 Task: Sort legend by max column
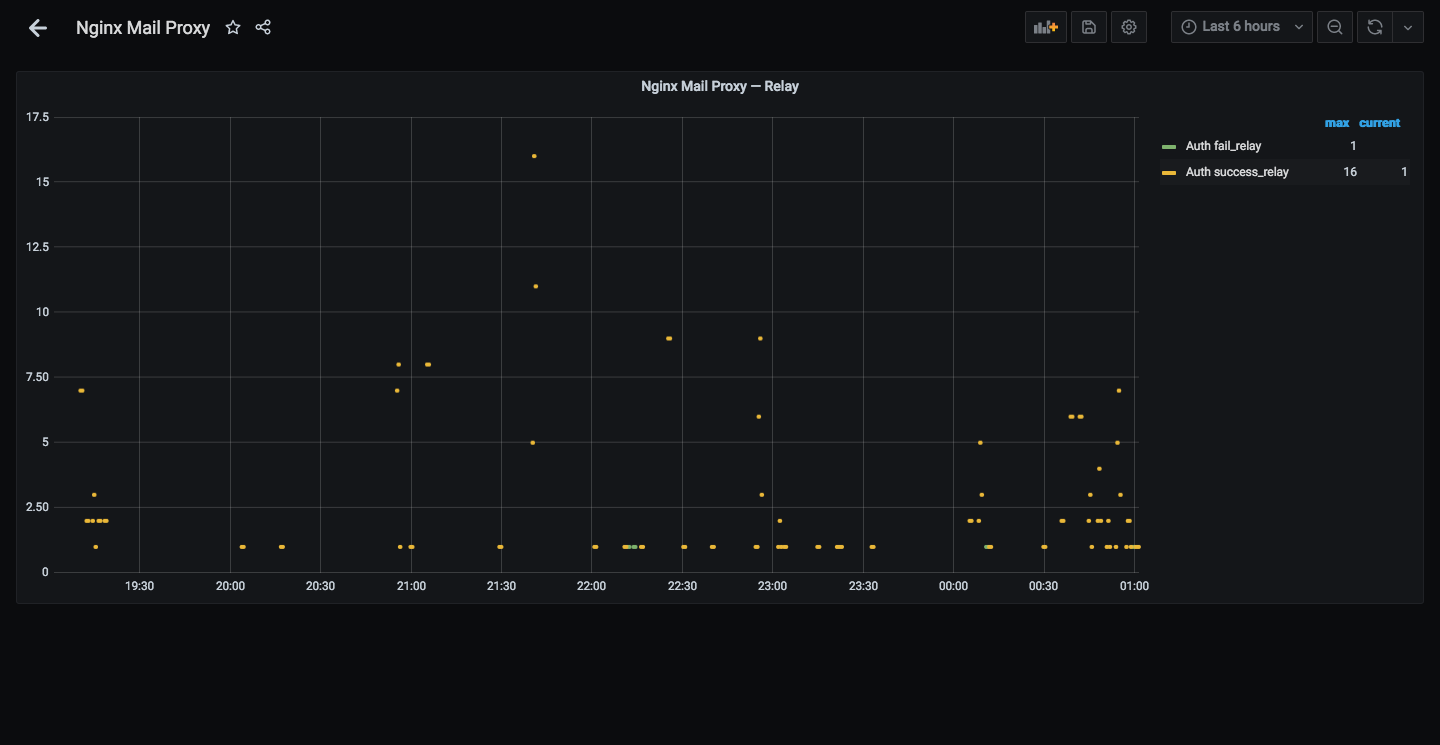(1337, 123)
